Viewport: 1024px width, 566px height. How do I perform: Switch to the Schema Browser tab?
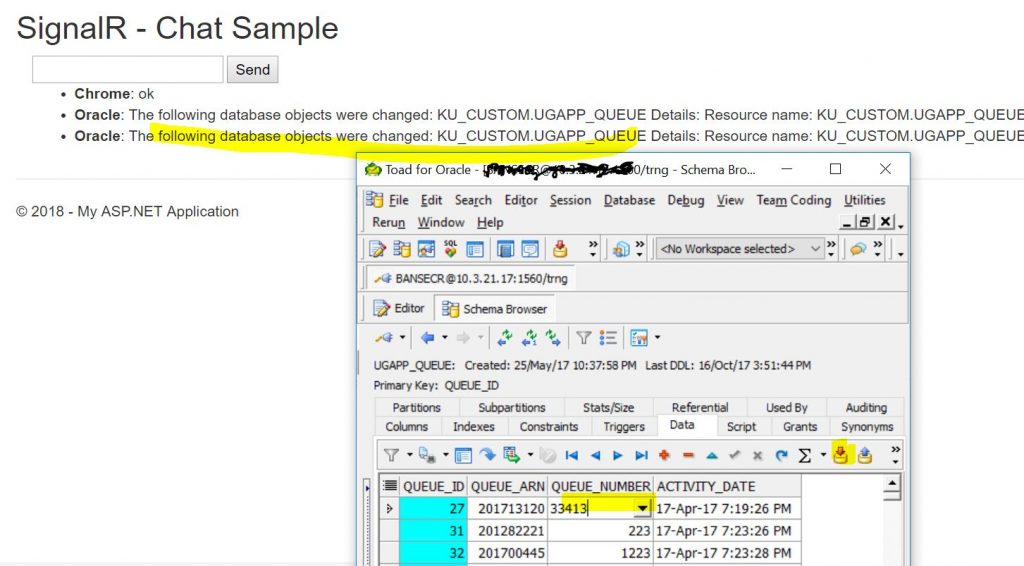(494, 309)
